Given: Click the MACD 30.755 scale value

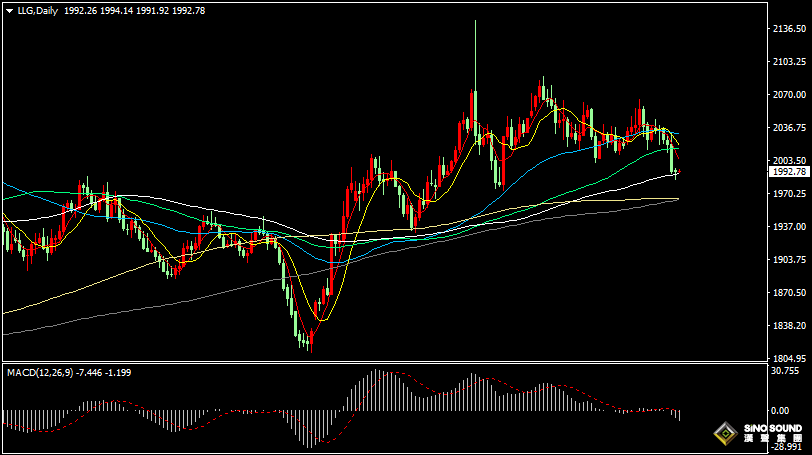Looking at the screenshot, I should coord(785,370).
